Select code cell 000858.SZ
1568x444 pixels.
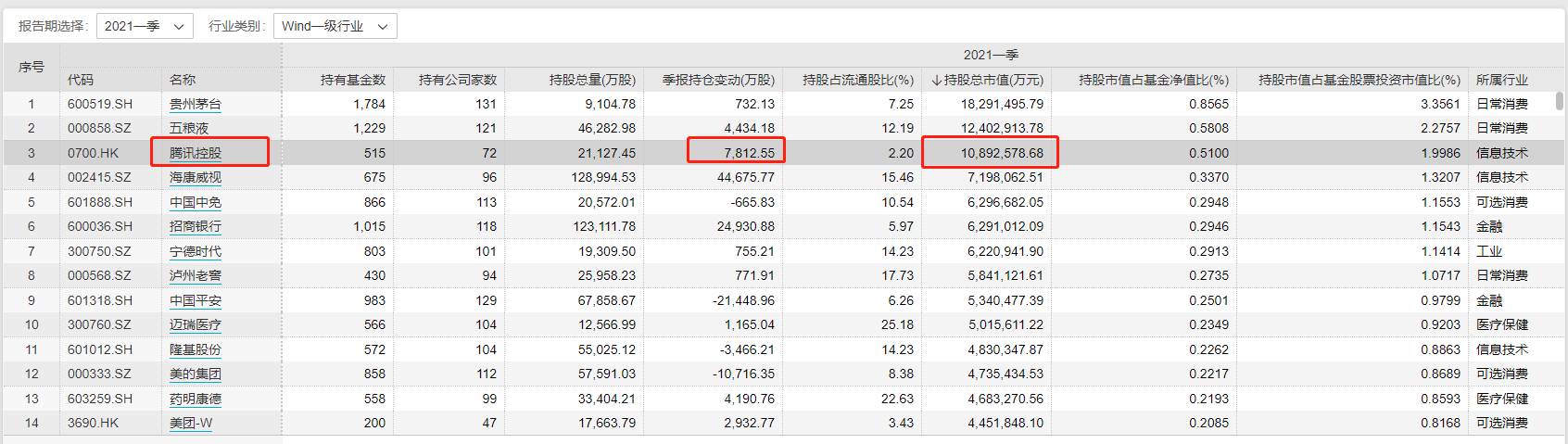[99, 128]
